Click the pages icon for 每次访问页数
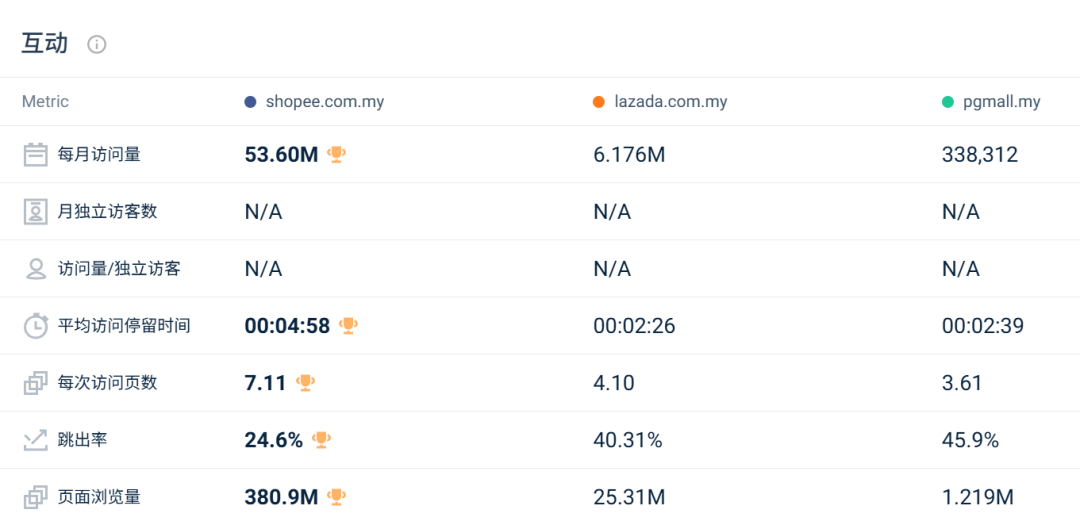This screenshot has height=521, width=1080. [x=36, y=383]
